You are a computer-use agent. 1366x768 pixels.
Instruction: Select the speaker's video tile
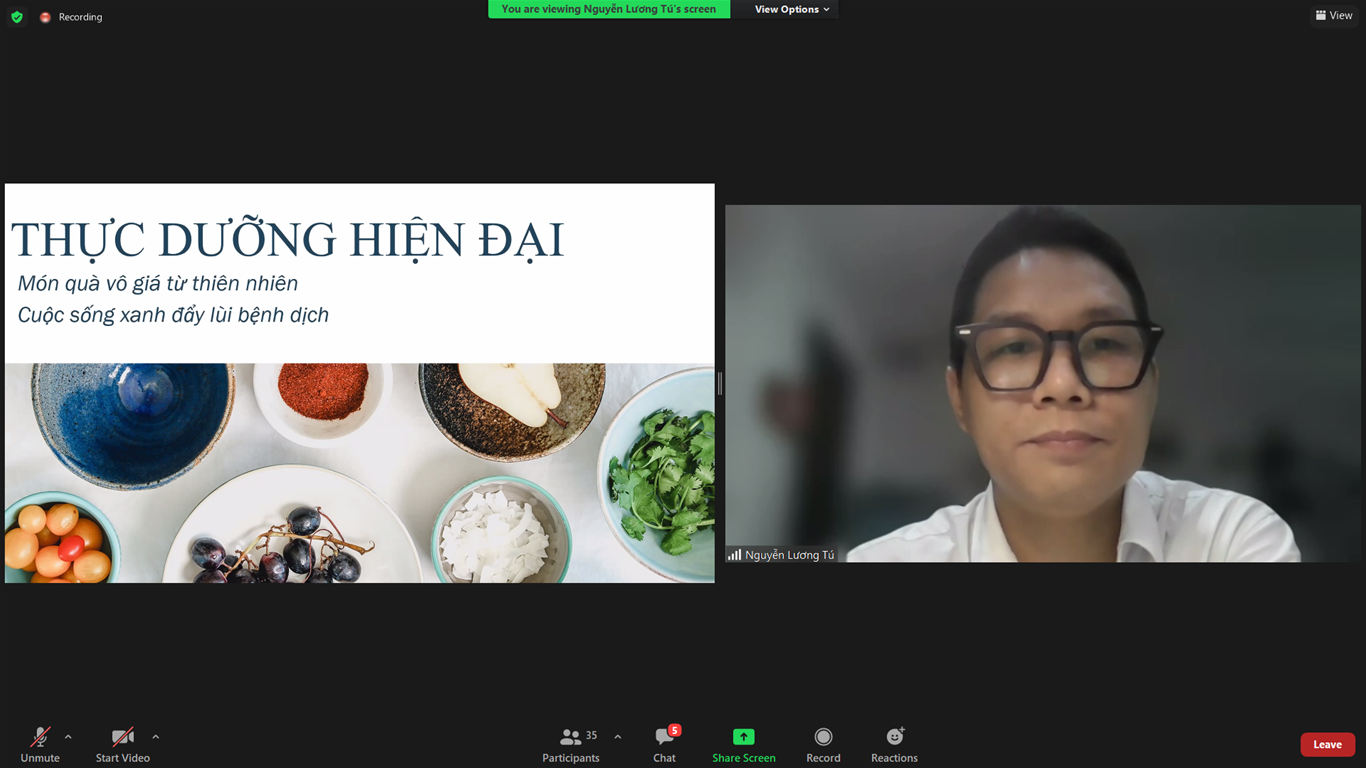pos(1043,383)
